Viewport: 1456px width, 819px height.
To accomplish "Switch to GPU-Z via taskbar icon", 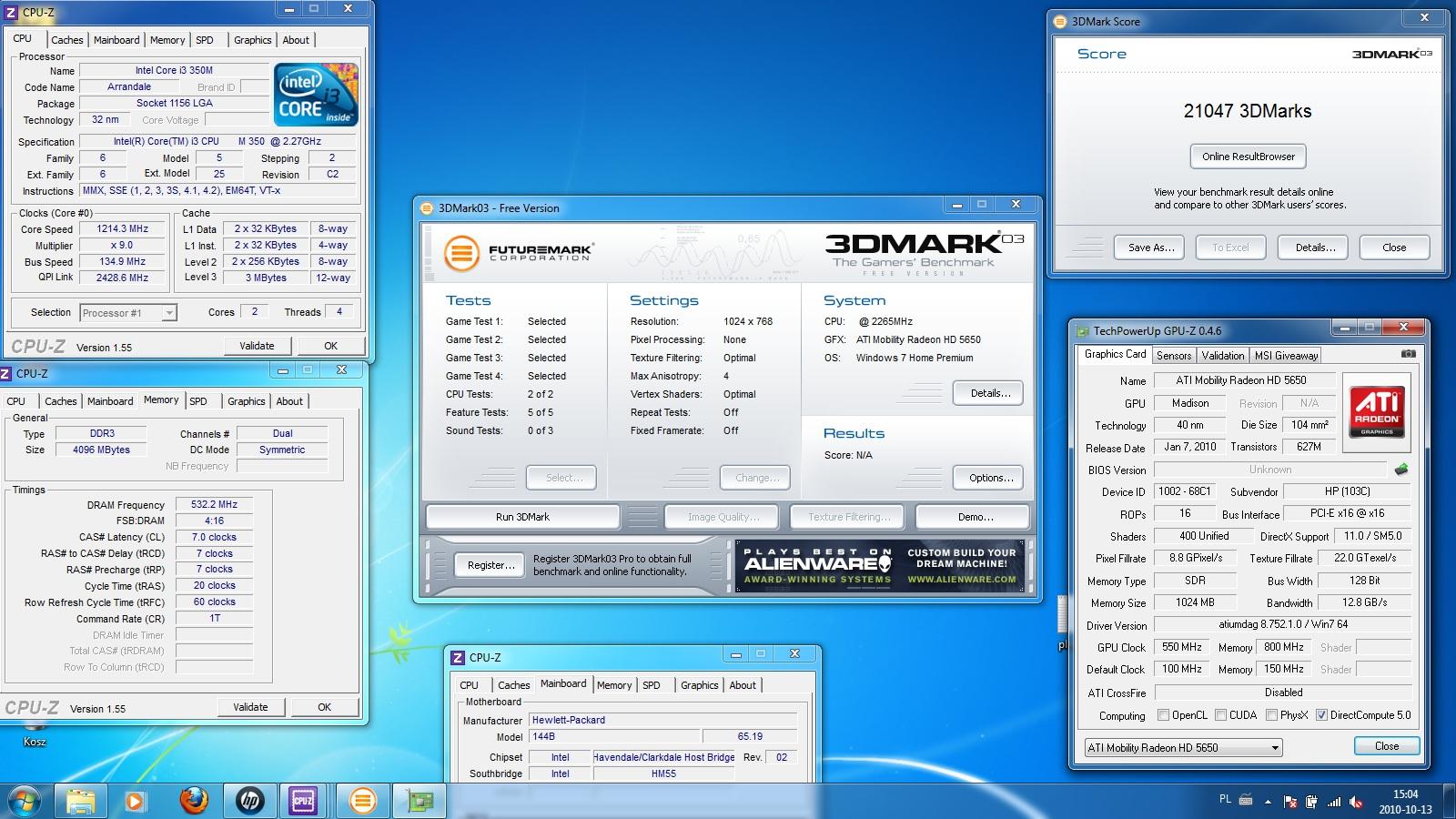I will click(x=420, y=801).
